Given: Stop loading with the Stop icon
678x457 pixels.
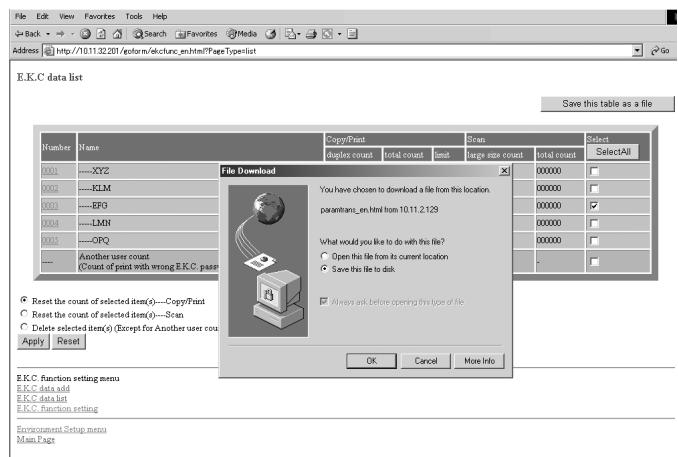Looking at the screenshot, I should 85,34.
